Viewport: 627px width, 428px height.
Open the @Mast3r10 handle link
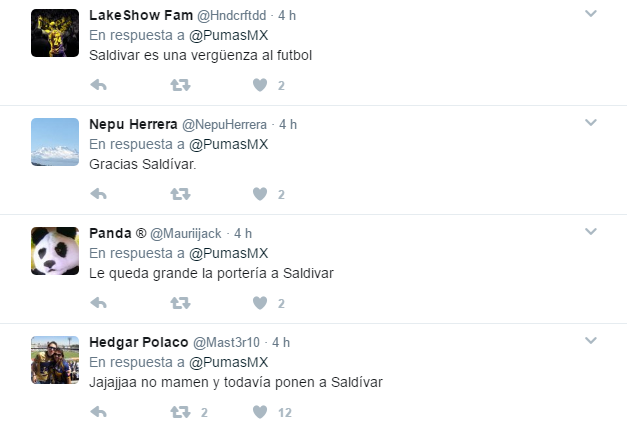pyautogui.click(x=226, y=342)
